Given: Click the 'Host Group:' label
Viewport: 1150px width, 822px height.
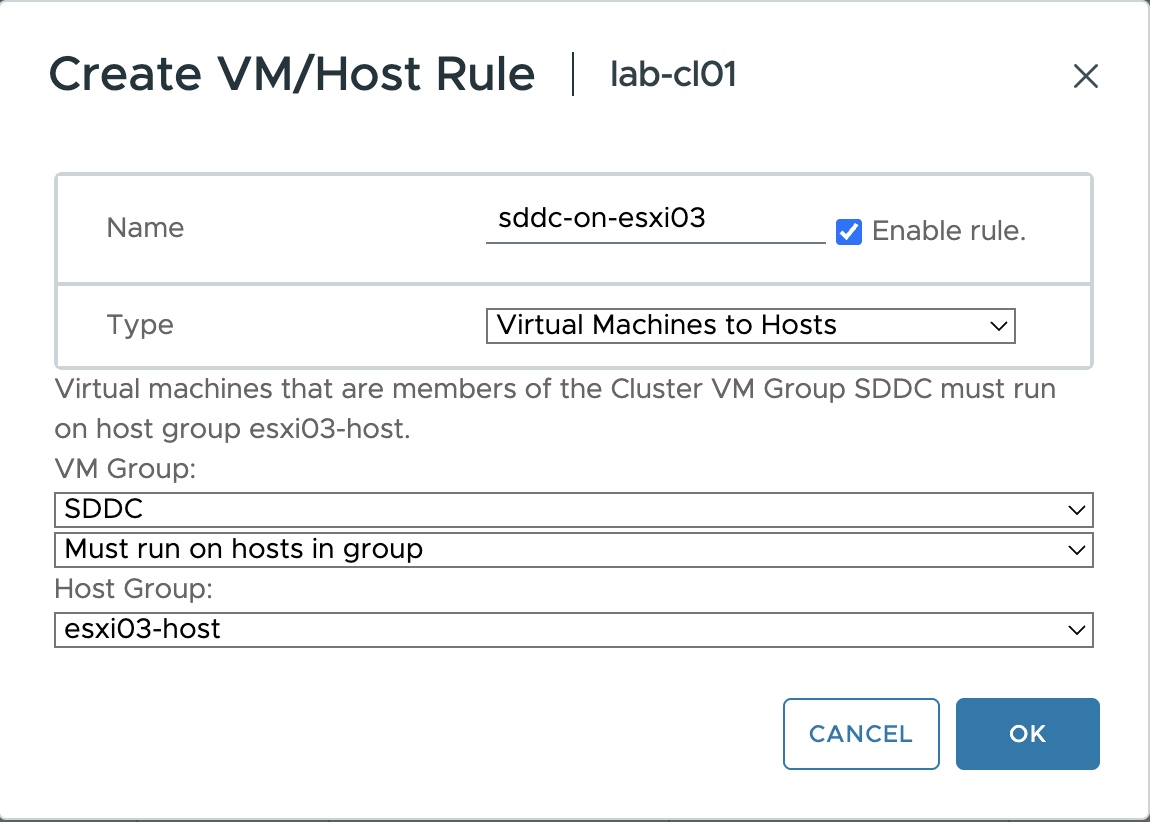Looking at the screenshot, I should 133,589.
